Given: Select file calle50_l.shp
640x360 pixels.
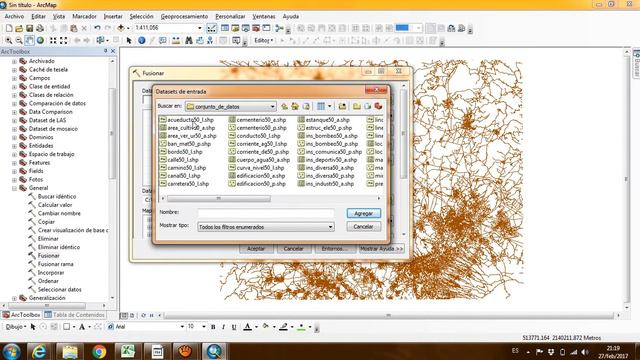Looking at the screenshot, I should coord(179,160).
